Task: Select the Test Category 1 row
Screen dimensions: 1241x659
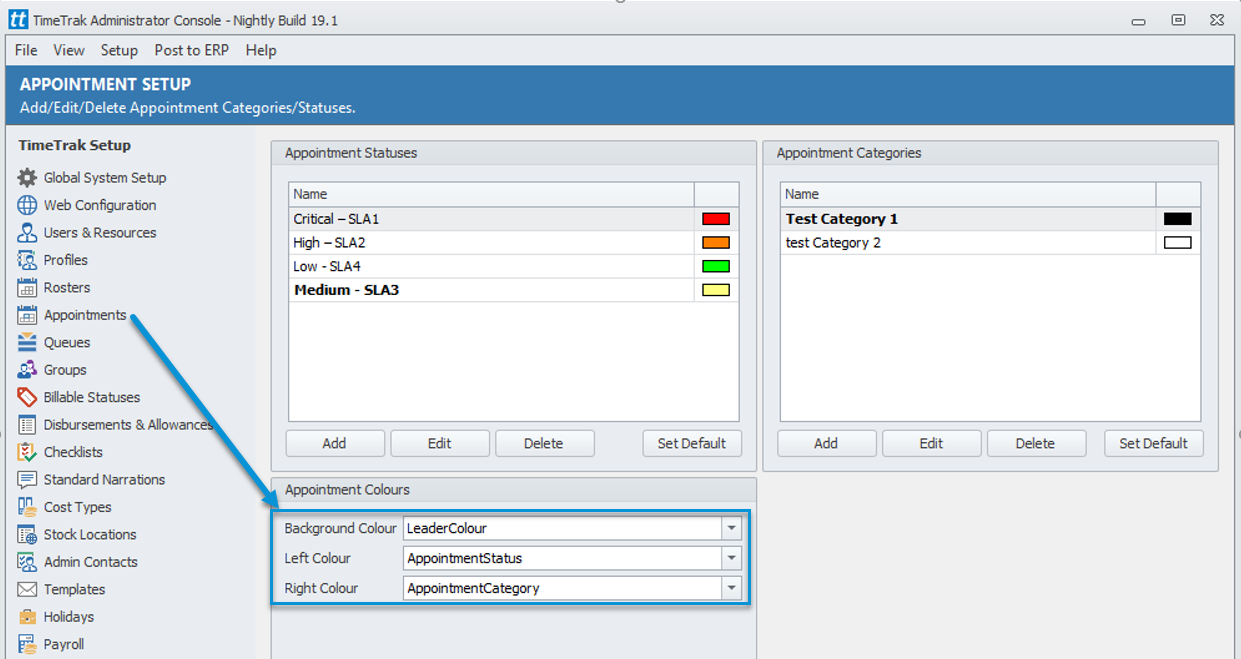Action: pos(990,219)
